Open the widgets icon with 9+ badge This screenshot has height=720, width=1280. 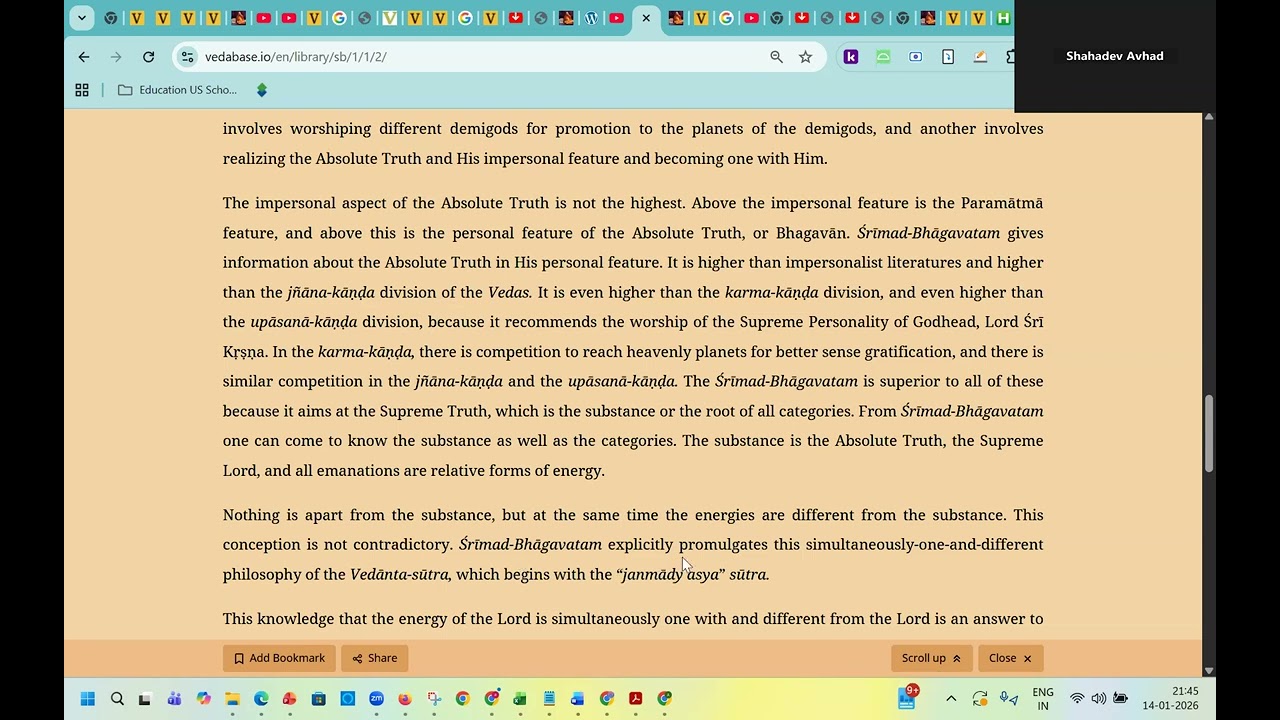pos(907,698)
